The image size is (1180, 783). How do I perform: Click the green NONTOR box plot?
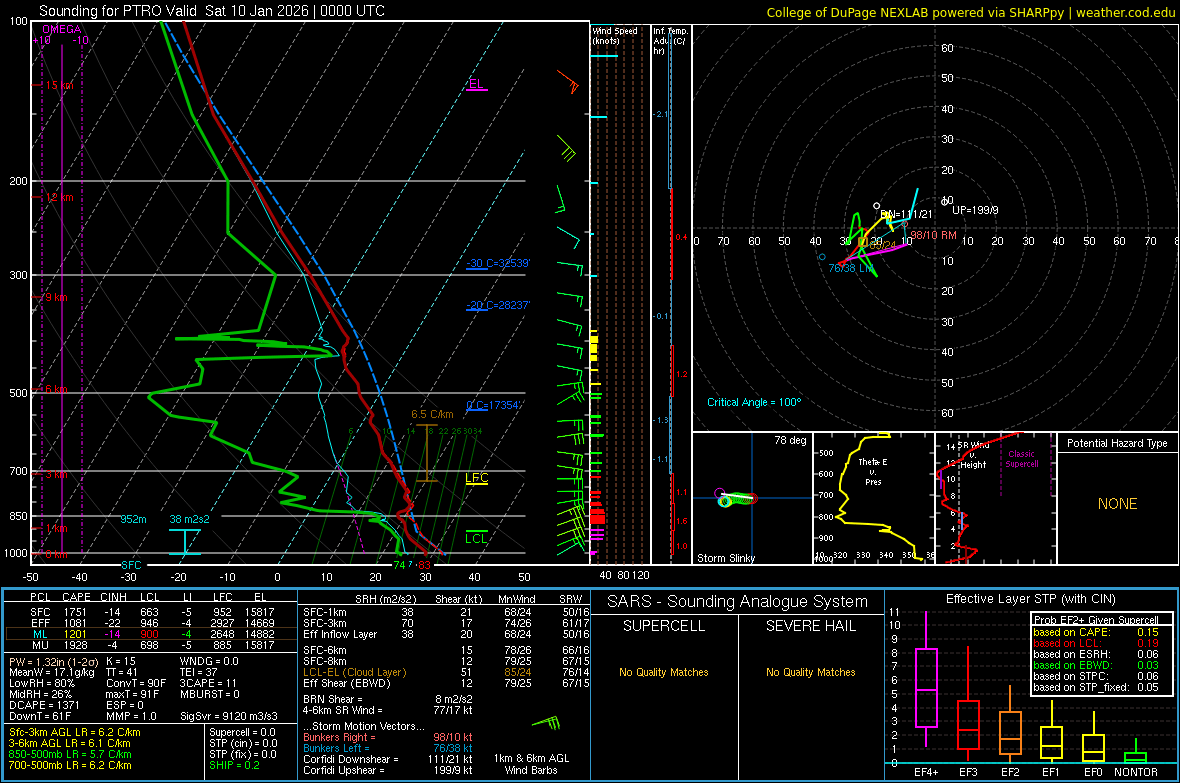(x=1136, y=753)
